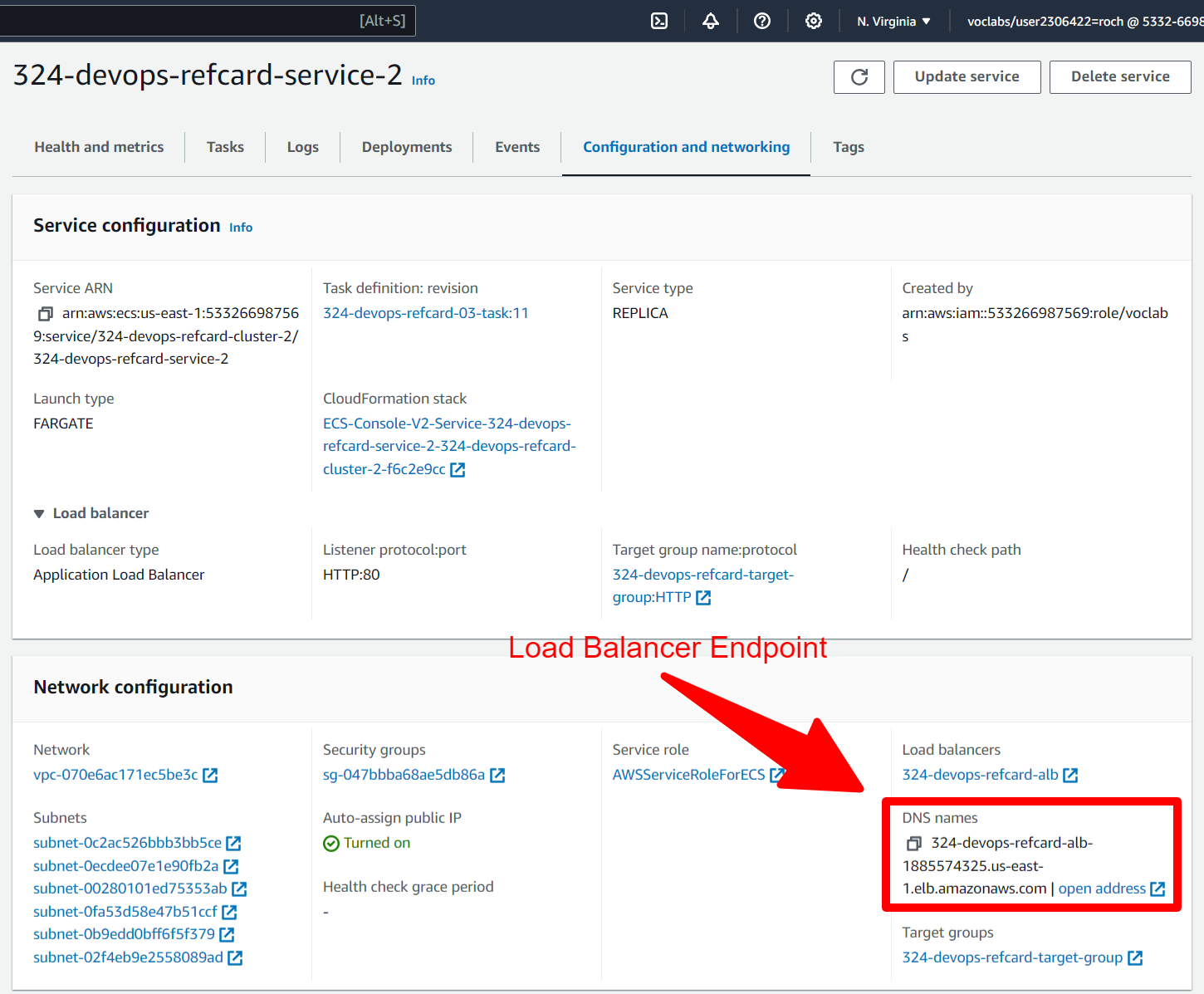Viewport: 1204px width, 994px height.
Task: Open the Logs tab
Action: pyautogui.click(x=303, y=147)
